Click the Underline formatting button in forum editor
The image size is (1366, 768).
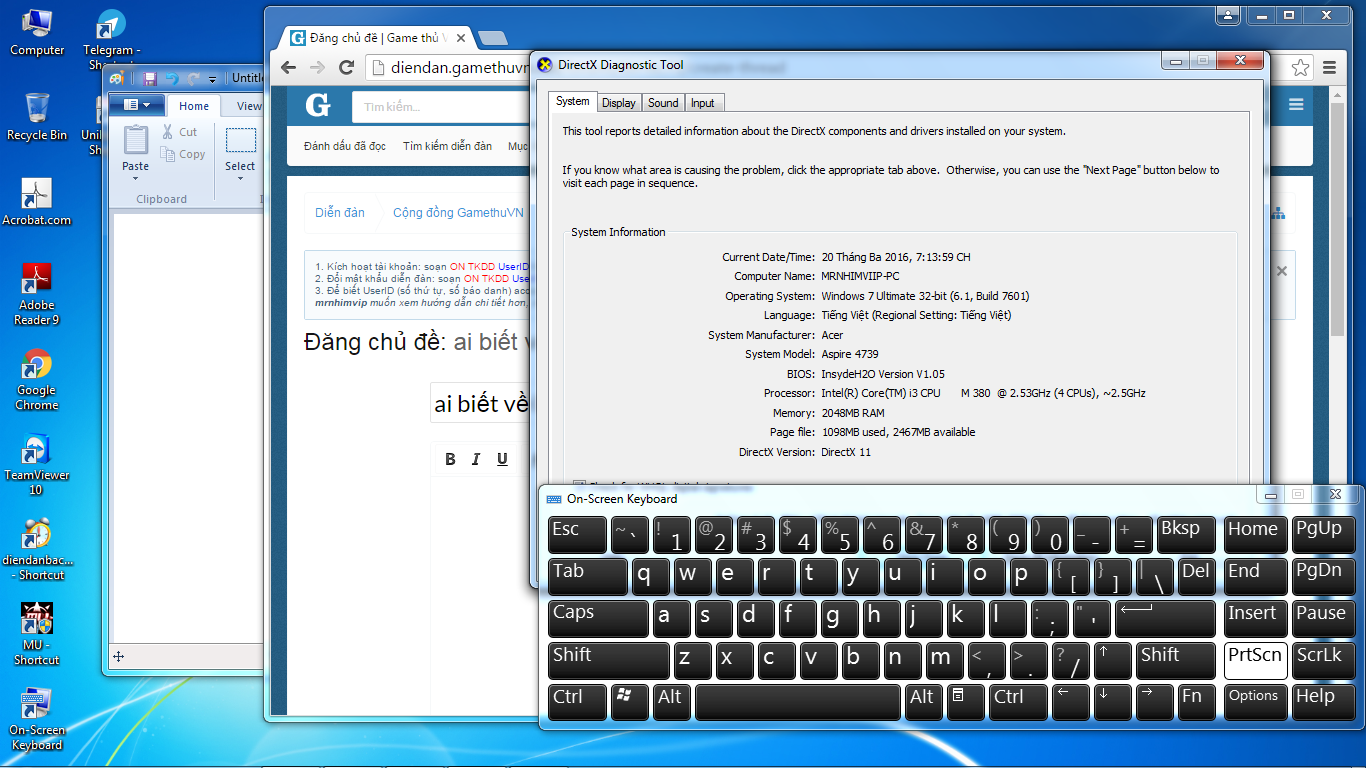click(502, 459)
